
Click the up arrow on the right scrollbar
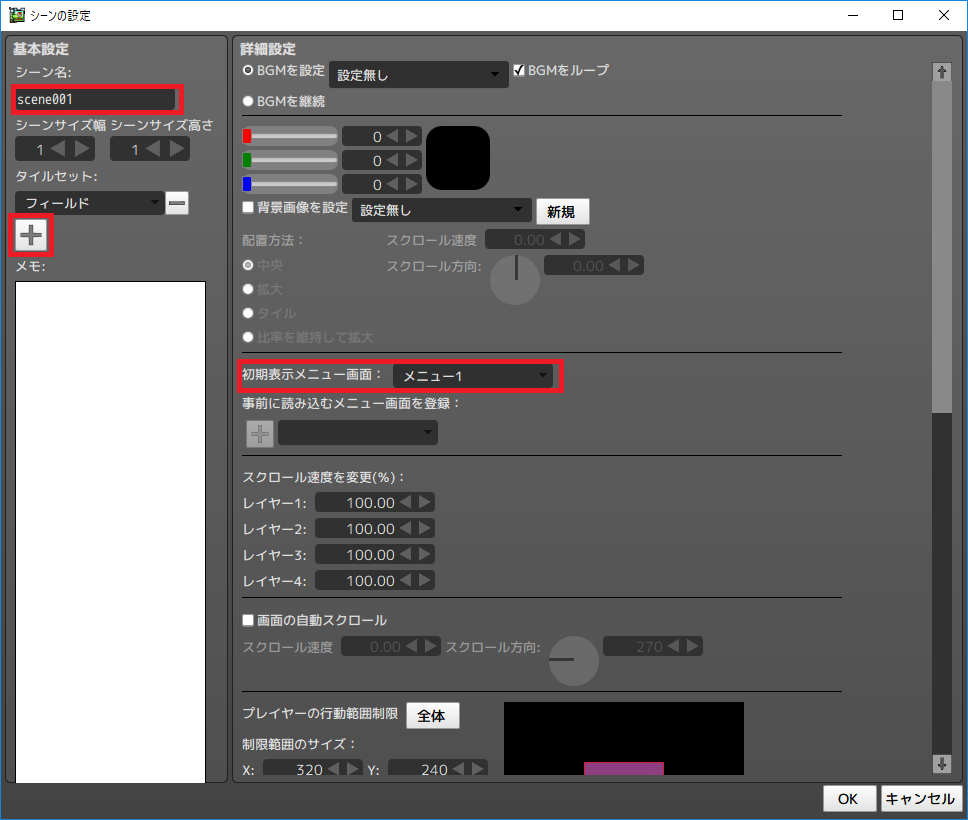click(x=941, y=71)
